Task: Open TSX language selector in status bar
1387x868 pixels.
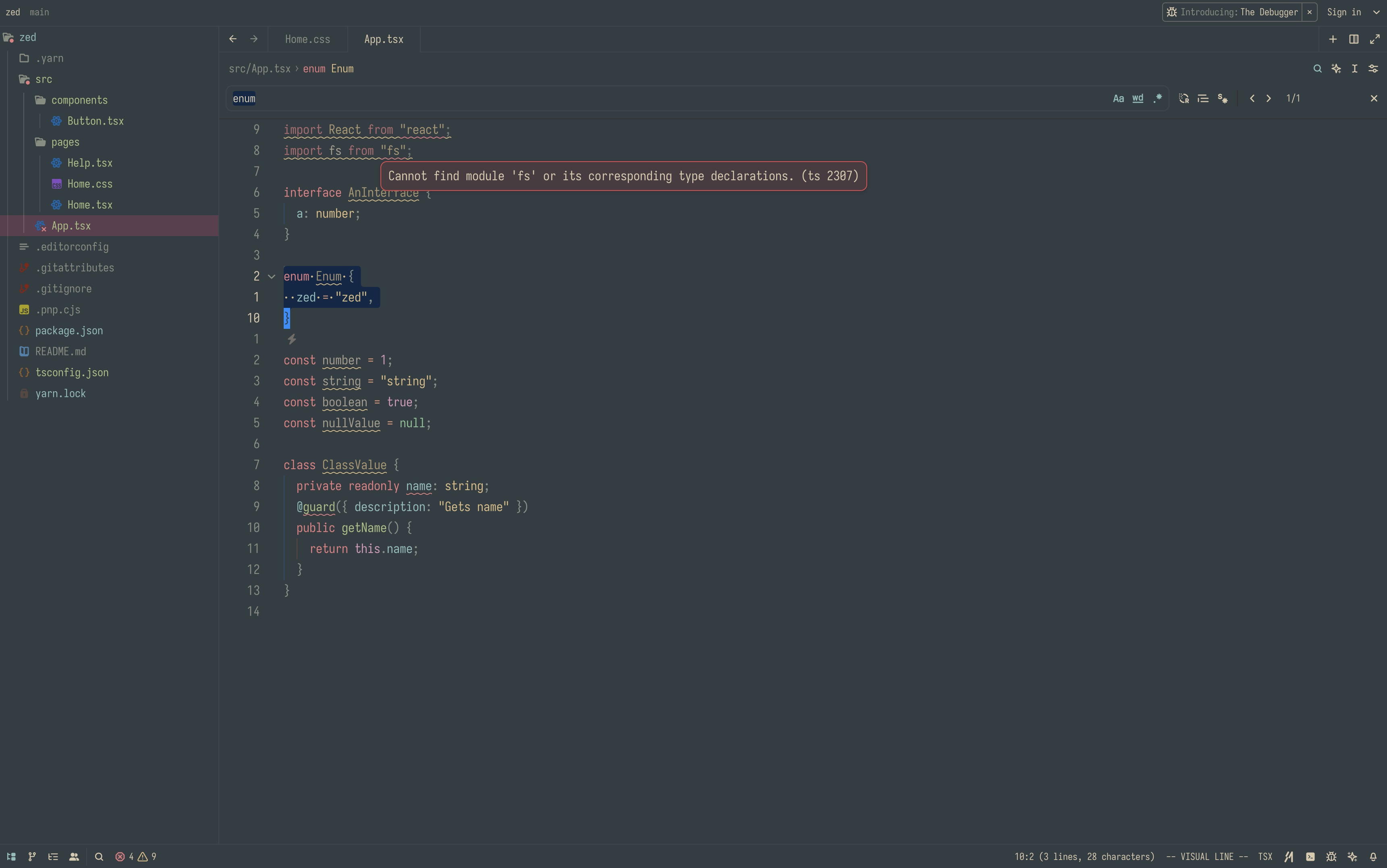Action: (x=1265, y=857)
